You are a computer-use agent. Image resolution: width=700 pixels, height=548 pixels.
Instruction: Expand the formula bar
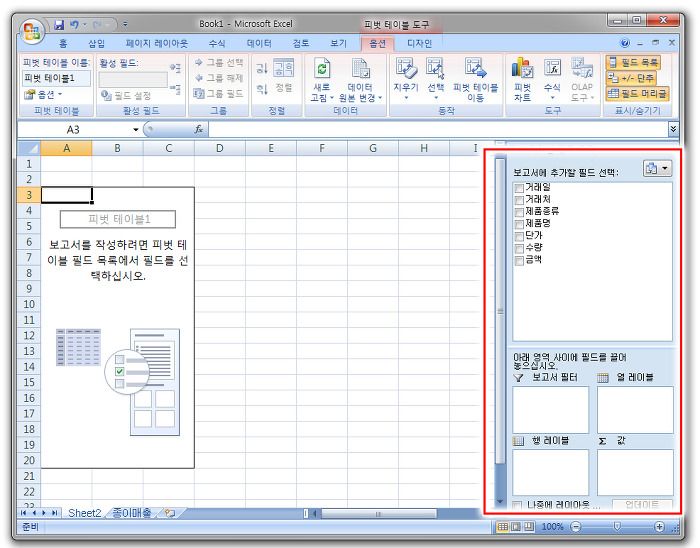(673, 129)
